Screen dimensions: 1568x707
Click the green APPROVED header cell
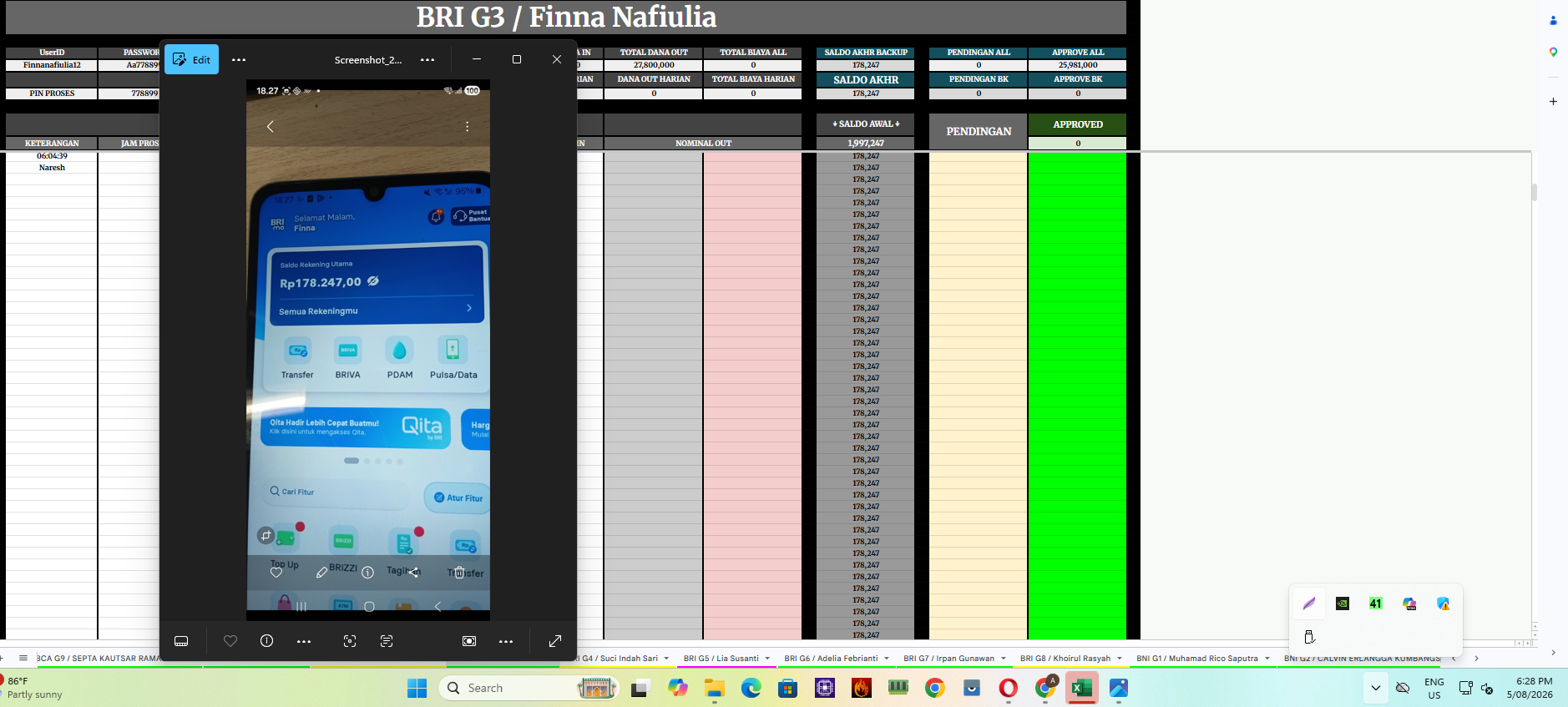[x=1078, y=124]
